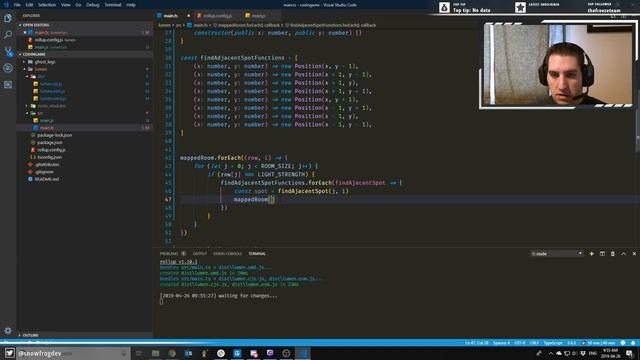640x360 pixels.
Task: Click the Twitter icon in overlay
Action: 10,353
